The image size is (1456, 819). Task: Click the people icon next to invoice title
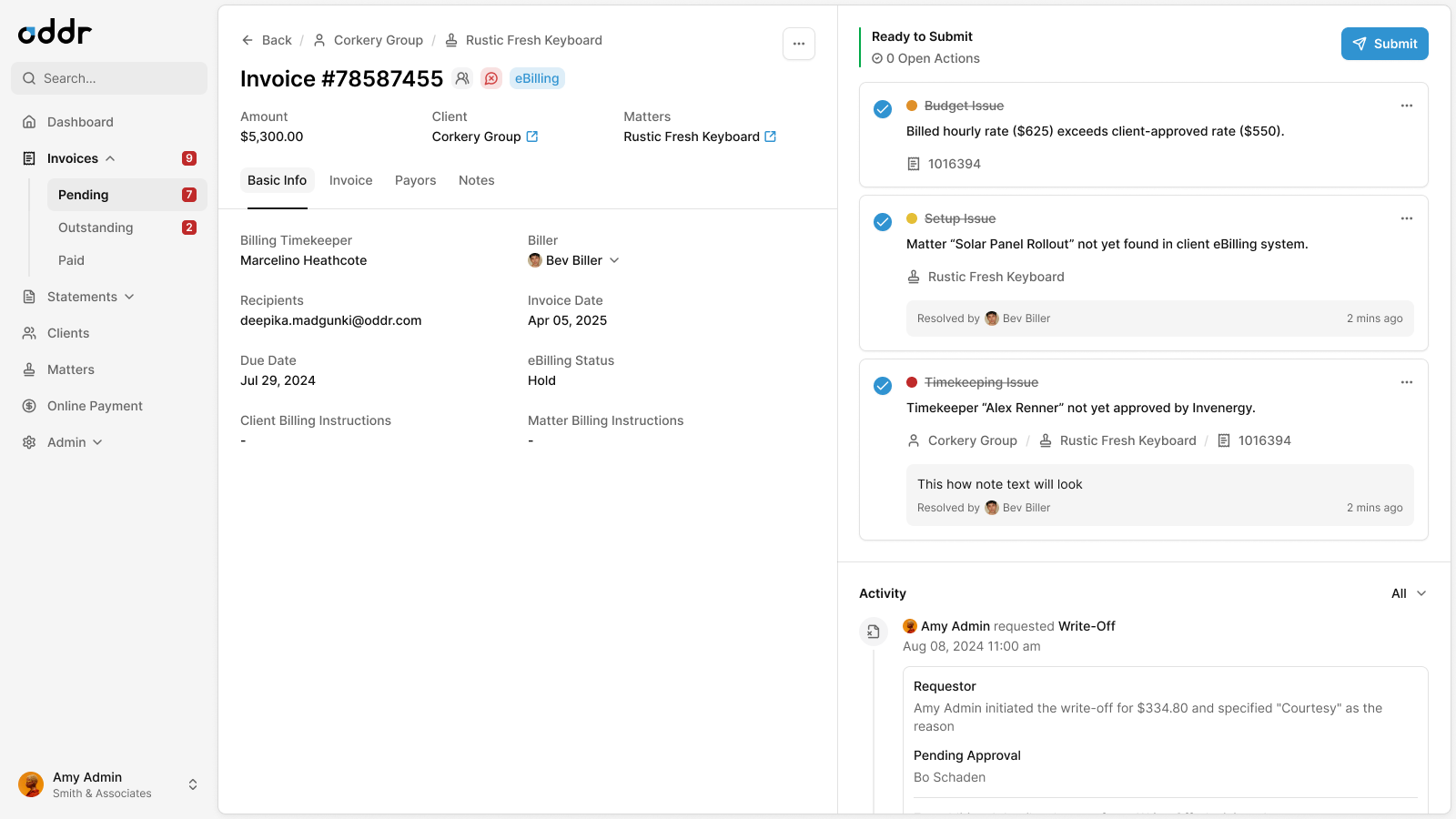click(x=462, y=78)
